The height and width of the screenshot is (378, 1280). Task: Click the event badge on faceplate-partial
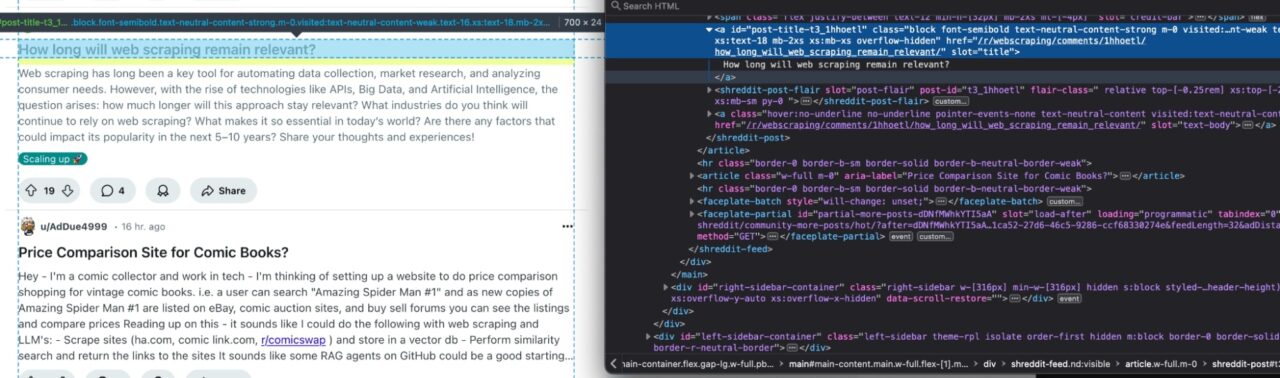pyautogui.click(x=901, y=237)
